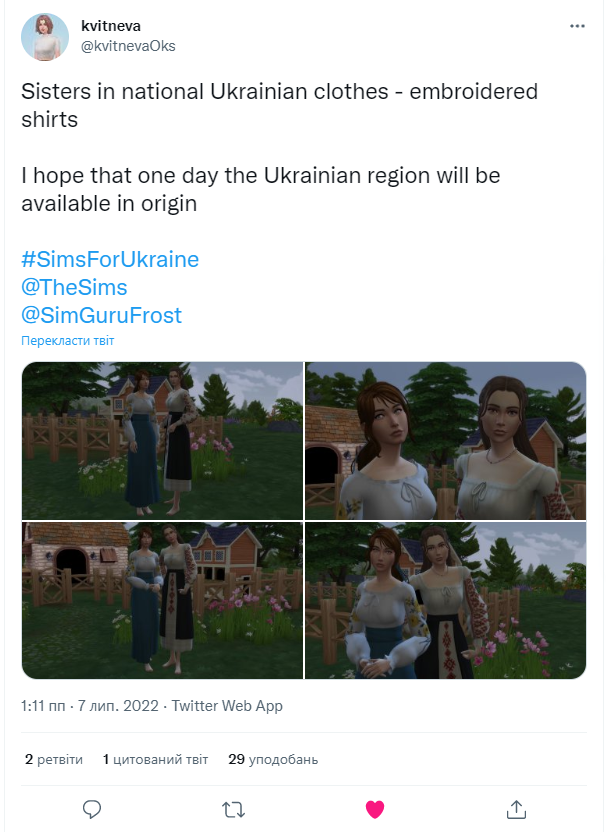
Task: Open bottom-left photo near stone barn
Action: pyautogui.click(x=162, y=600)
